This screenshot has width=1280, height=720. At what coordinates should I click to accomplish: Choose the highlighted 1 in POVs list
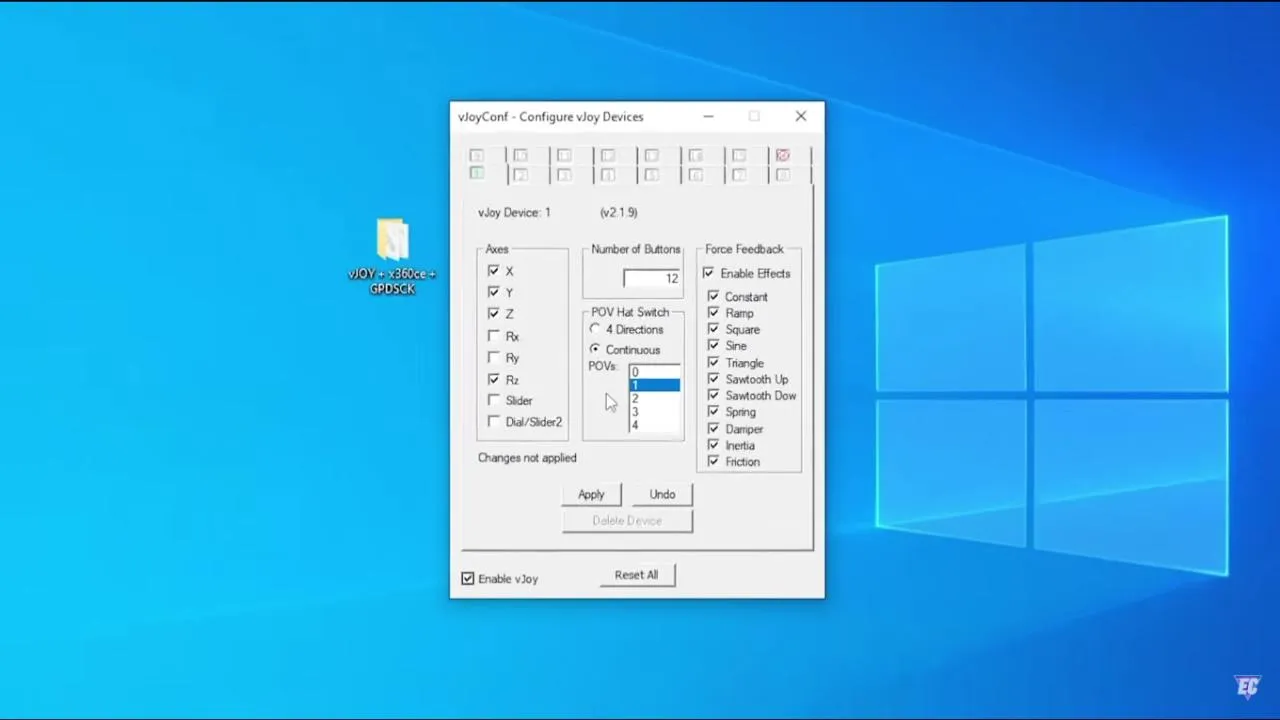[x=655, y=385]
